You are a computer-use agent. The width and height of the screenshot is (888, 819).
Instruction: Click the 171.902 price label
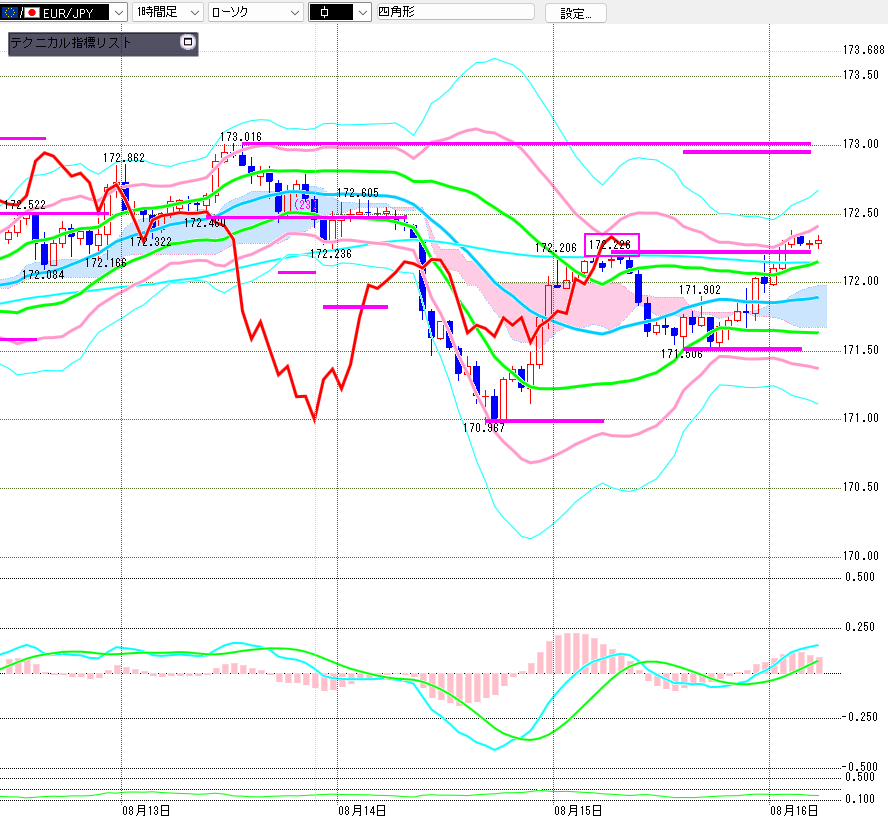pyautogui.click(x=700, y=290)
